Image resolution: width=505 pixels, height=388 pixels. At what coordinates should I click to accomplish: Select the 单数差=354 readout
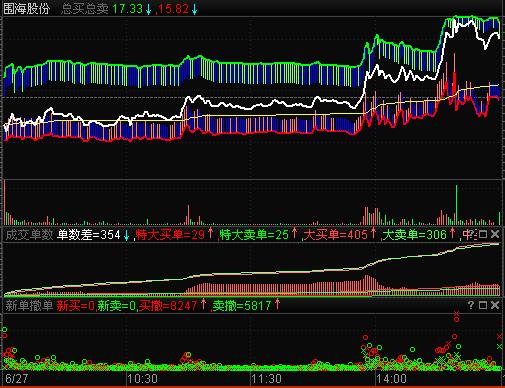tap(89, 235)
